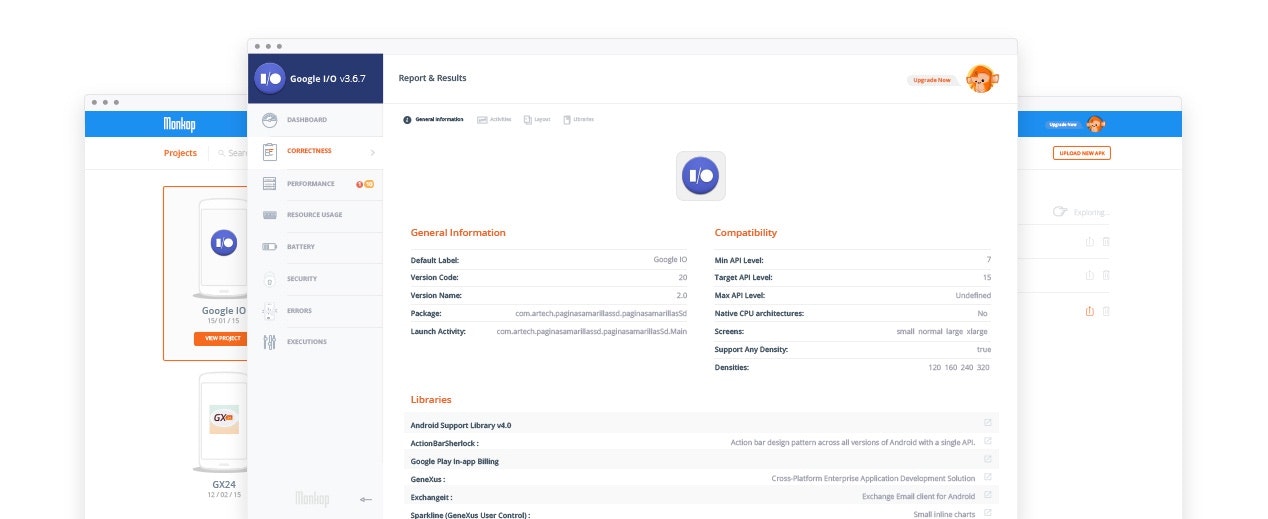Open external link for Android Support Library

click(x=988, y=423)
